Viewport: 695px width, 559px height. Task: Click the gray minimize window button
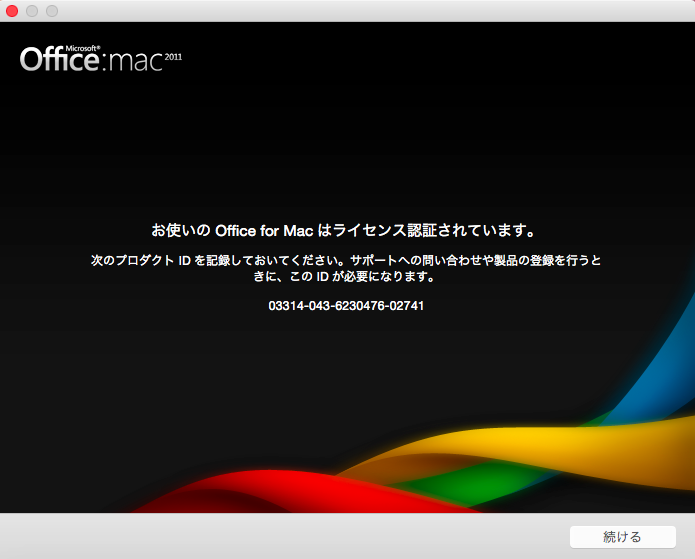32,11
